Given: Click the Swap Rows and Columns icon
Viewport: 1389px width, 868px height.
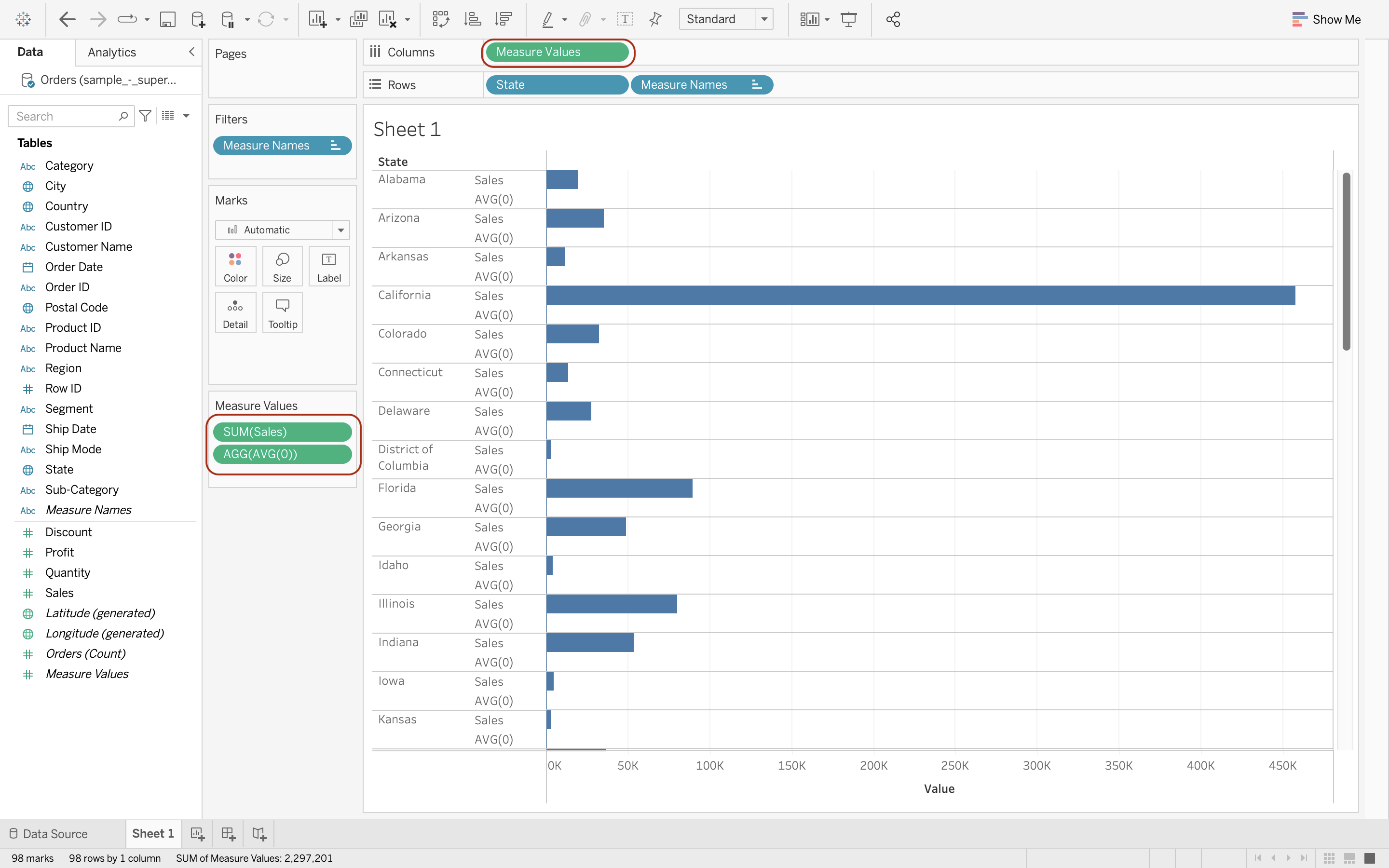Looking at the screenshot, I should 440,19.
